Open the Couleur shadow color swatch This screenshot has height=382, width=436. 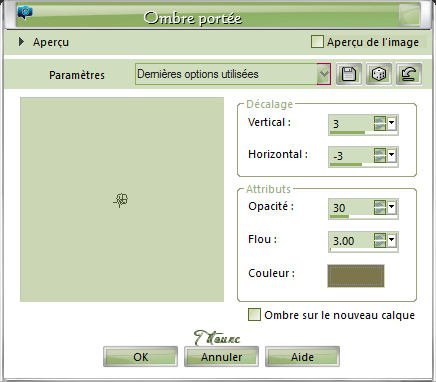(356, 276)
